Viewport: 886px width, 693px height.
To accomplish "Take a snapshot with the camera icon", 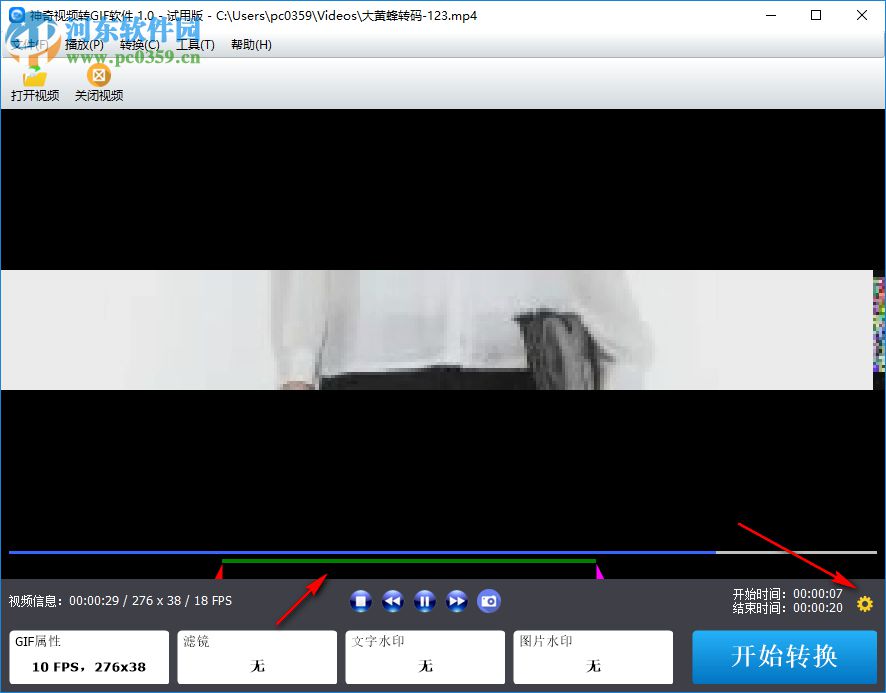I will pos(489,601).
